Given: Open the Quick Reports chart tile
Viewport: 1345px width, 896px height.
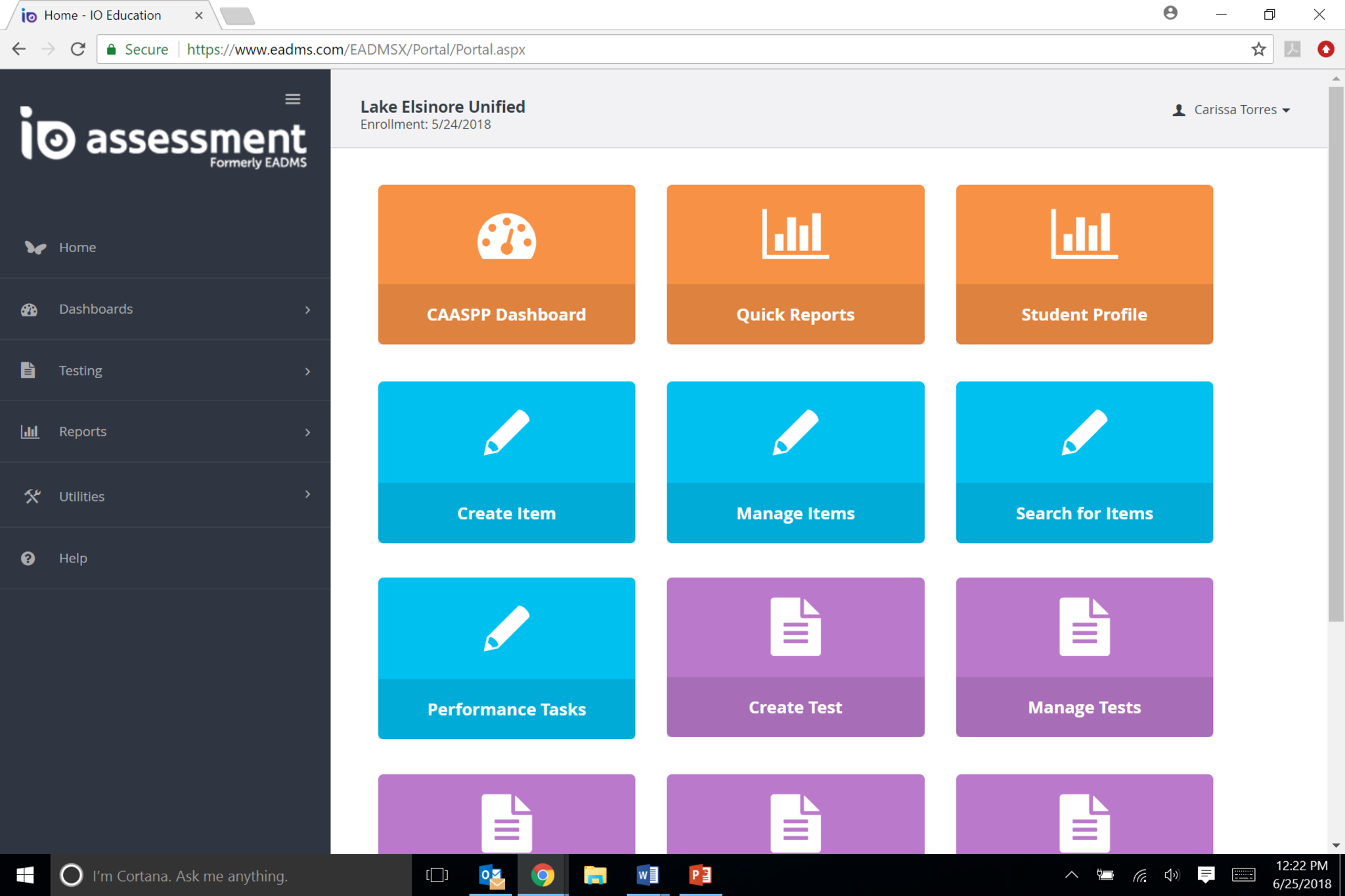Looking at the screenshot, I should 795,264.
